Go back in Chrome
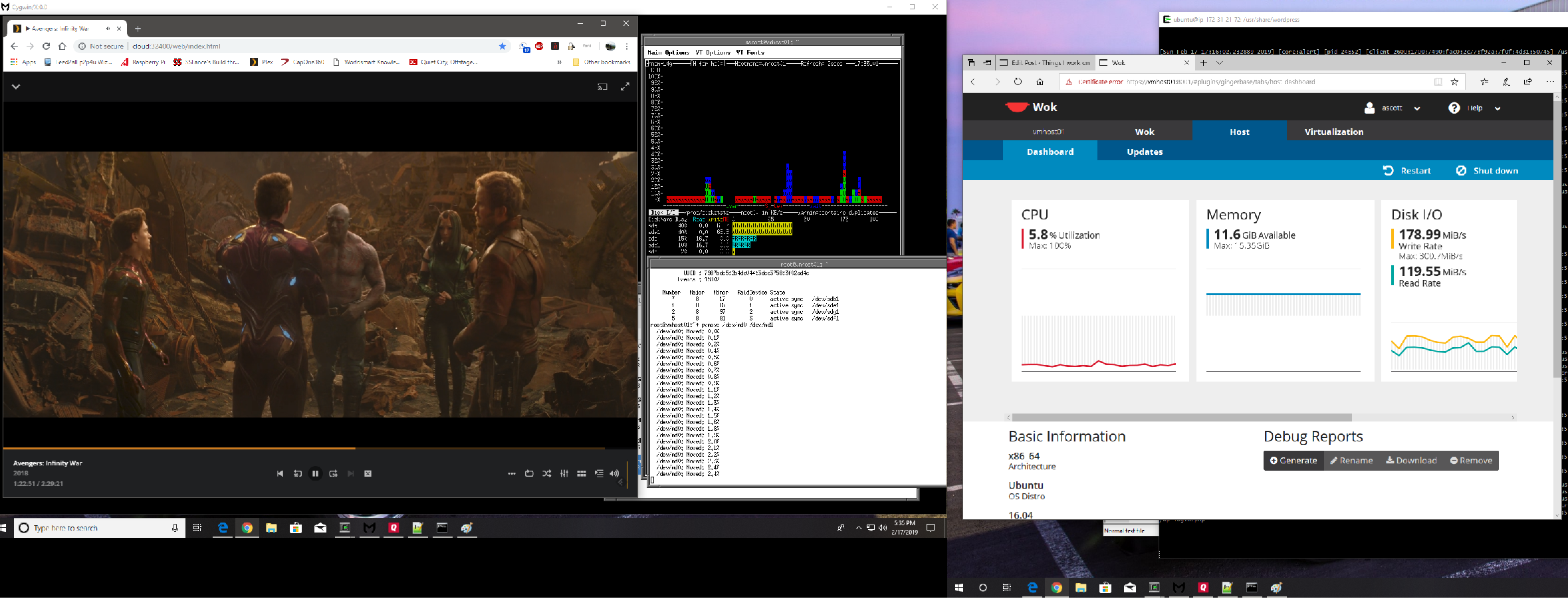The width and height of the screenshot is (1568, 599). (x=14, y=46)
